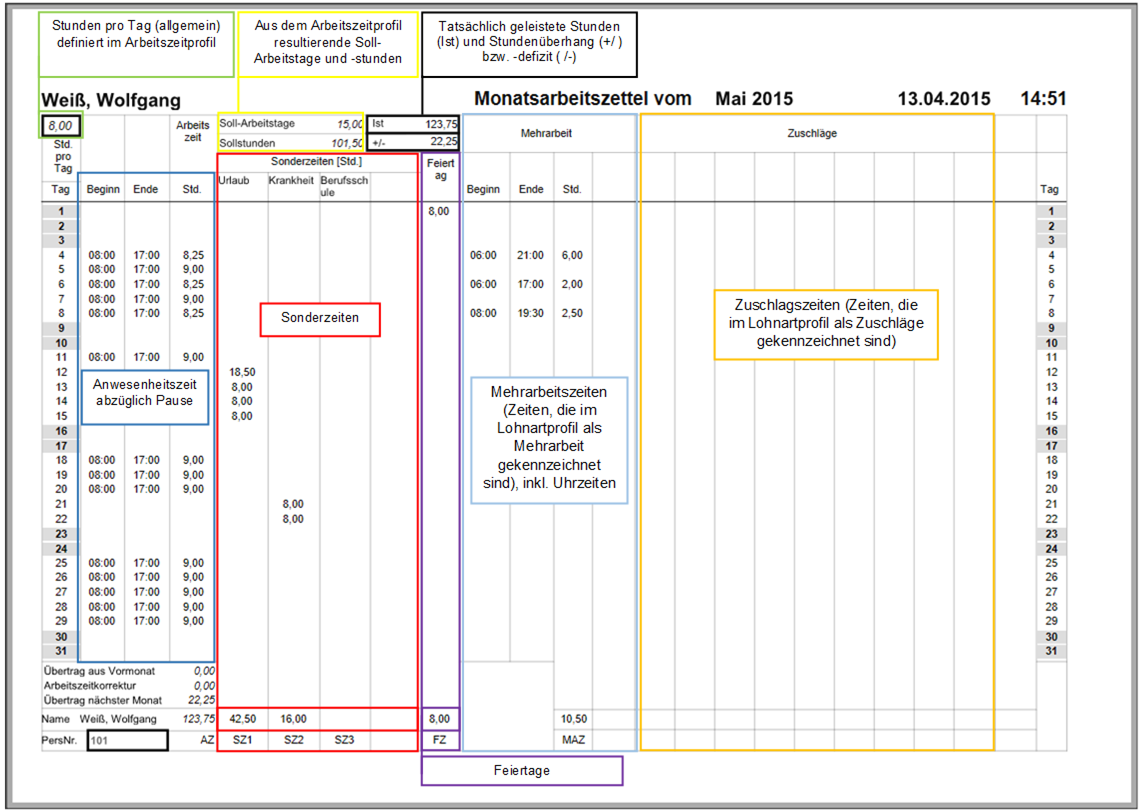1141x812 pixels.
Task: Click the Urlaub entry 18,50 on day 12
Action: (x=242, y=372)
